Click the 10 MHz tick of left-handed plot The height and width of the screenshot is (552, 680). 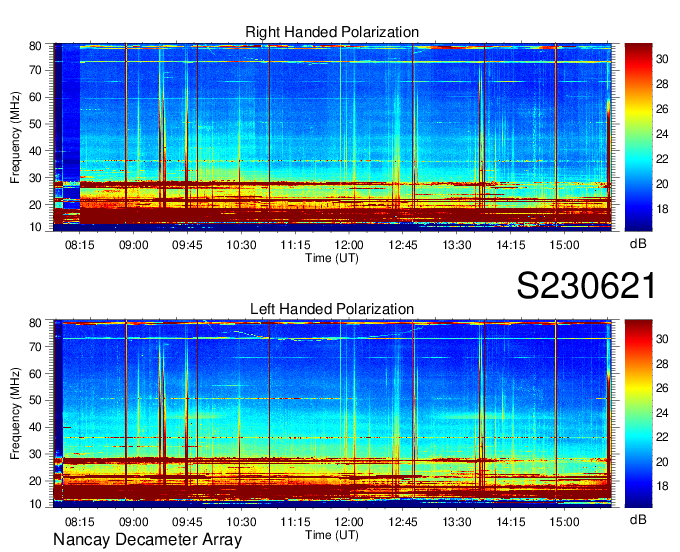pyautogui.click(x=35, y=504)
